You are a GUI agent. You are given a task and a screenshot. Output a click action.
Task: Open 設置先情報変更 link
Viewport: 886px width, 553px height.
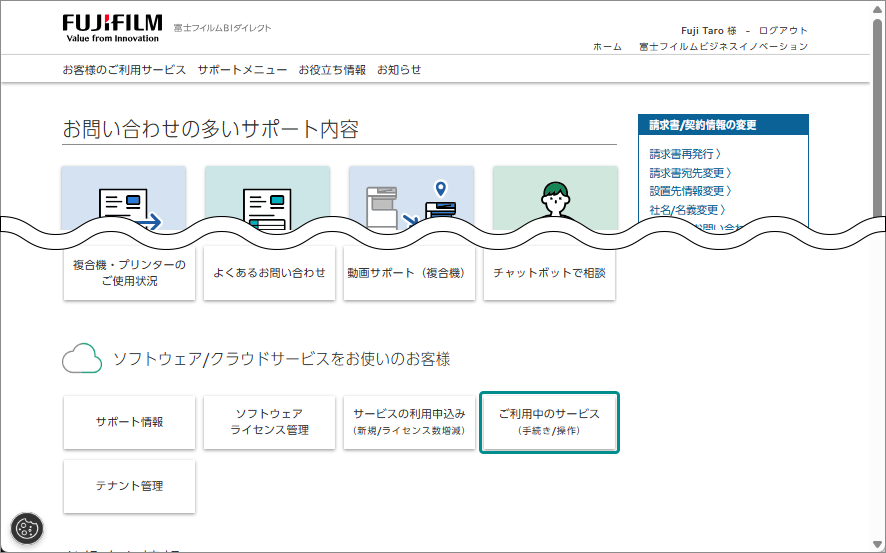690,191
